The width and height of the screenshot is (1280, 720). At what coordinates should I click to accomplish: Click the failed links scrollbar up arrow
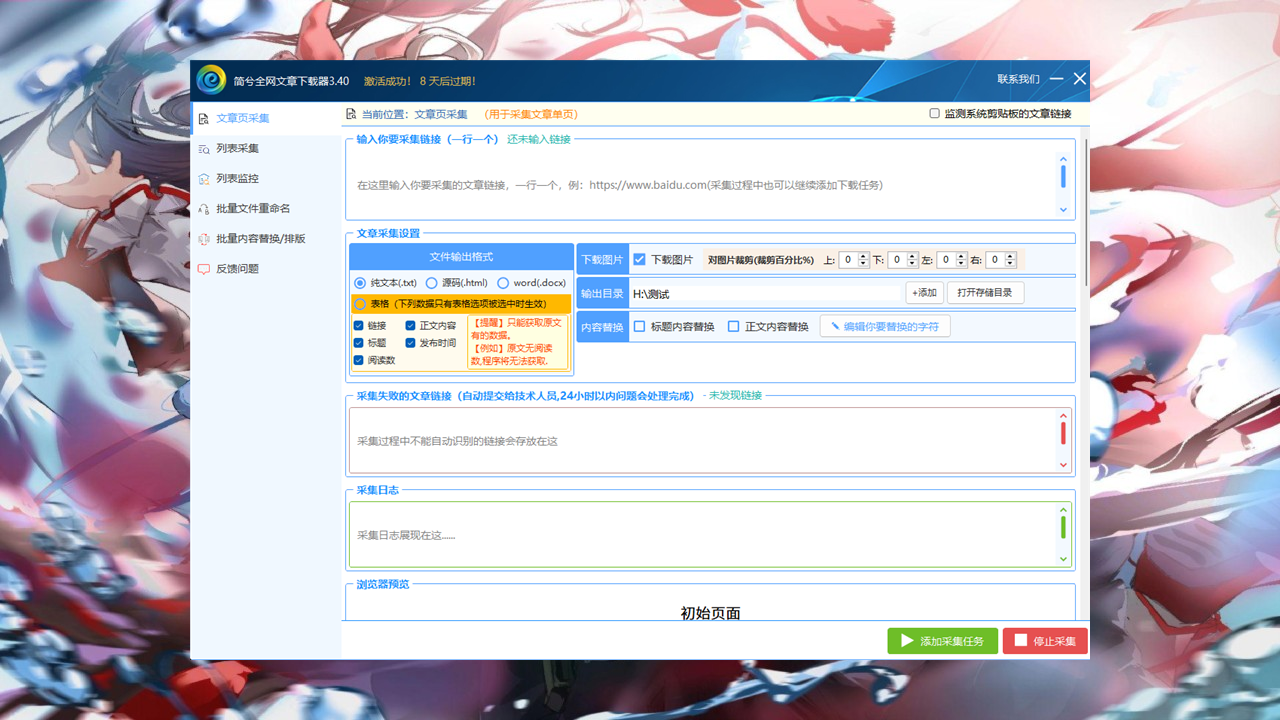(x=1063, y=415)
